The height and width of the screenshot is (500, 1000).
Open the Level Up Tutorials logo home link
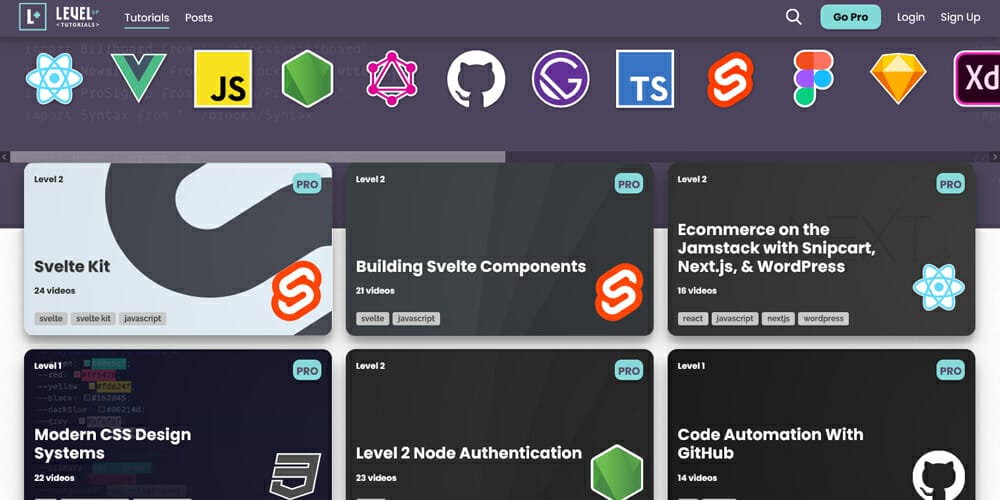point(59,17)
